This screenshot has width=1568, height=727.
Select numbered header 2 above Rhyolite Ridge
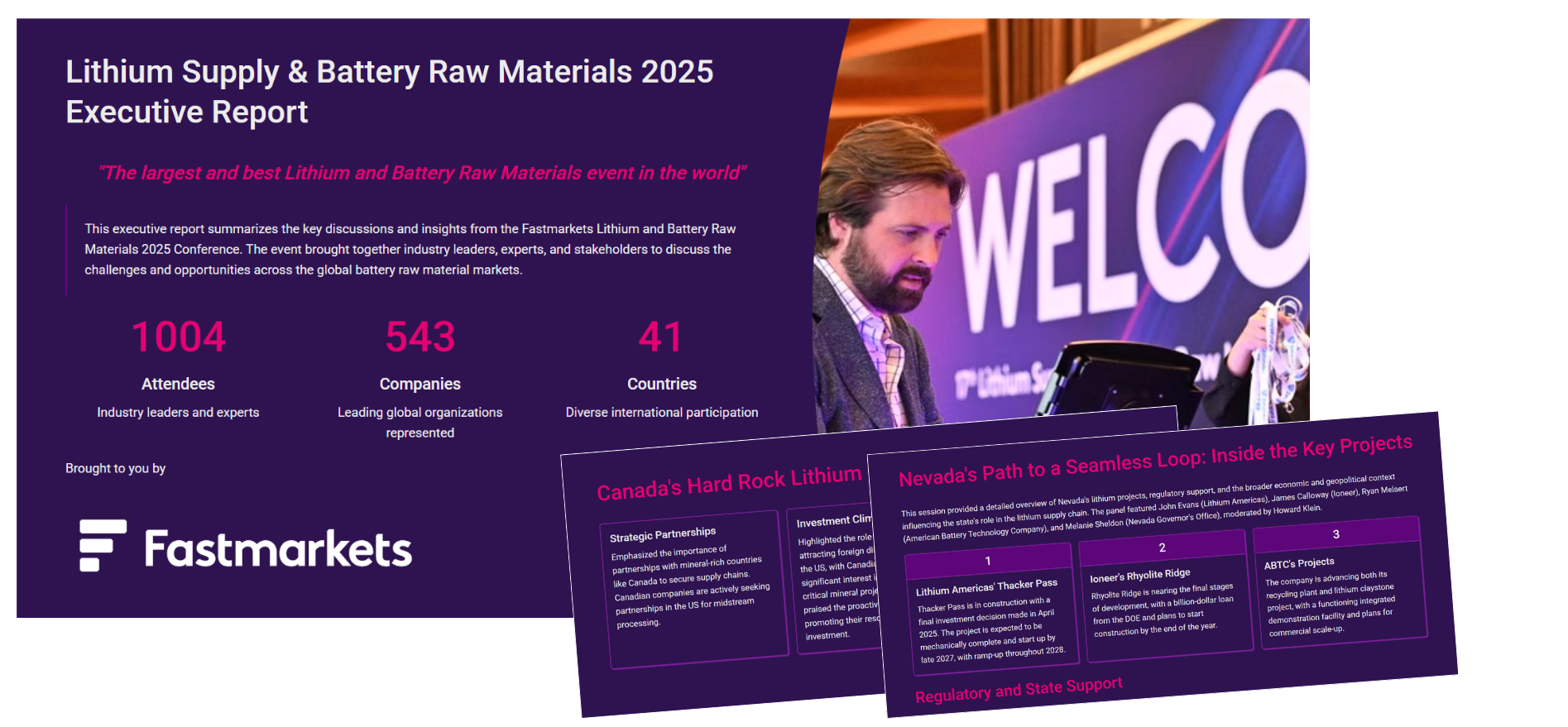pyautogui.click(x=1162, y=548)
